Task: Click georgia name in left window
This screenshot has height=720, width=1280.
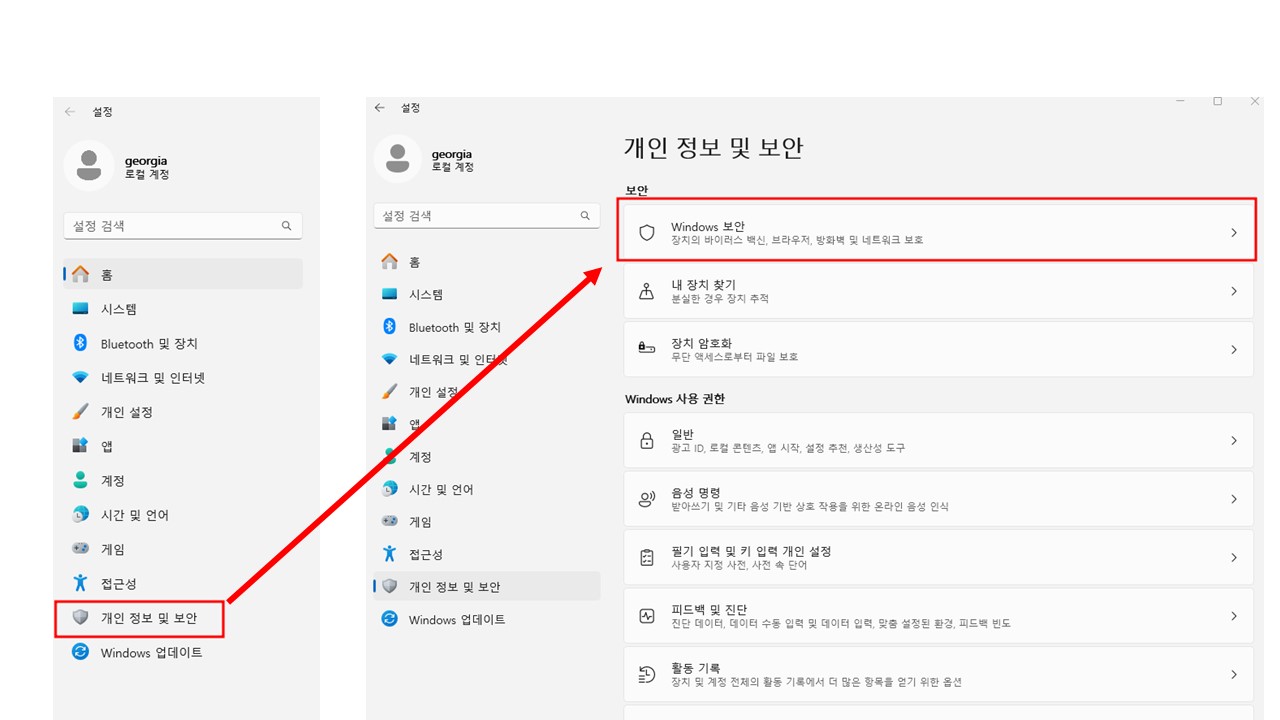Action: pos(145,160)
